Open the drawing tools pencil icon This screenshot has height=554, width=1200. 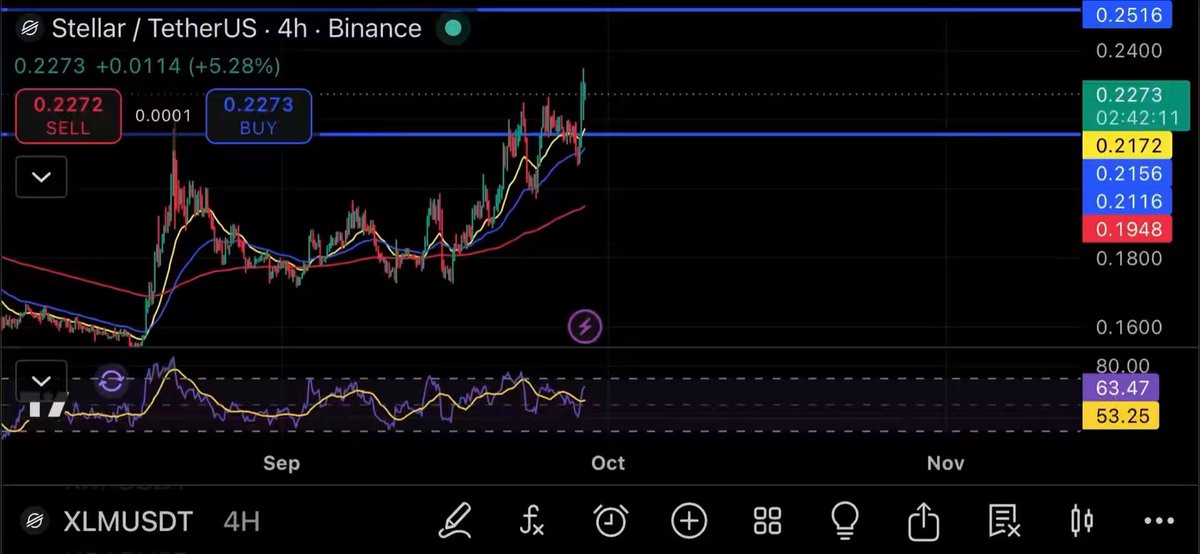[x=456, y=519]
